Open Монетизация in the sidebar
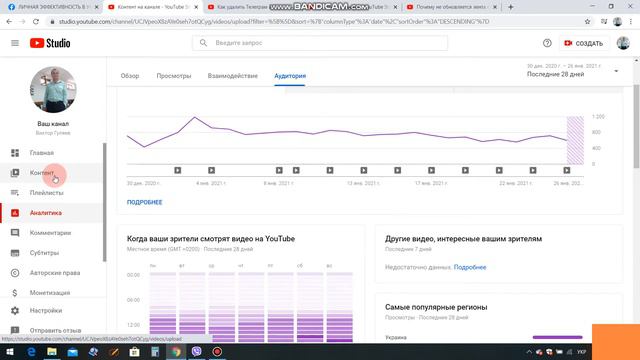The image size is (640, 360). pos(51,293)
